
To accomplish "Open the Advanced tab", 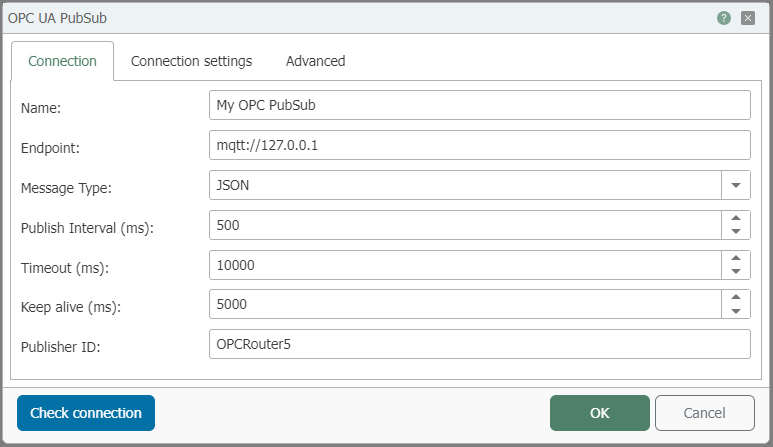I will tap(316, 61).
